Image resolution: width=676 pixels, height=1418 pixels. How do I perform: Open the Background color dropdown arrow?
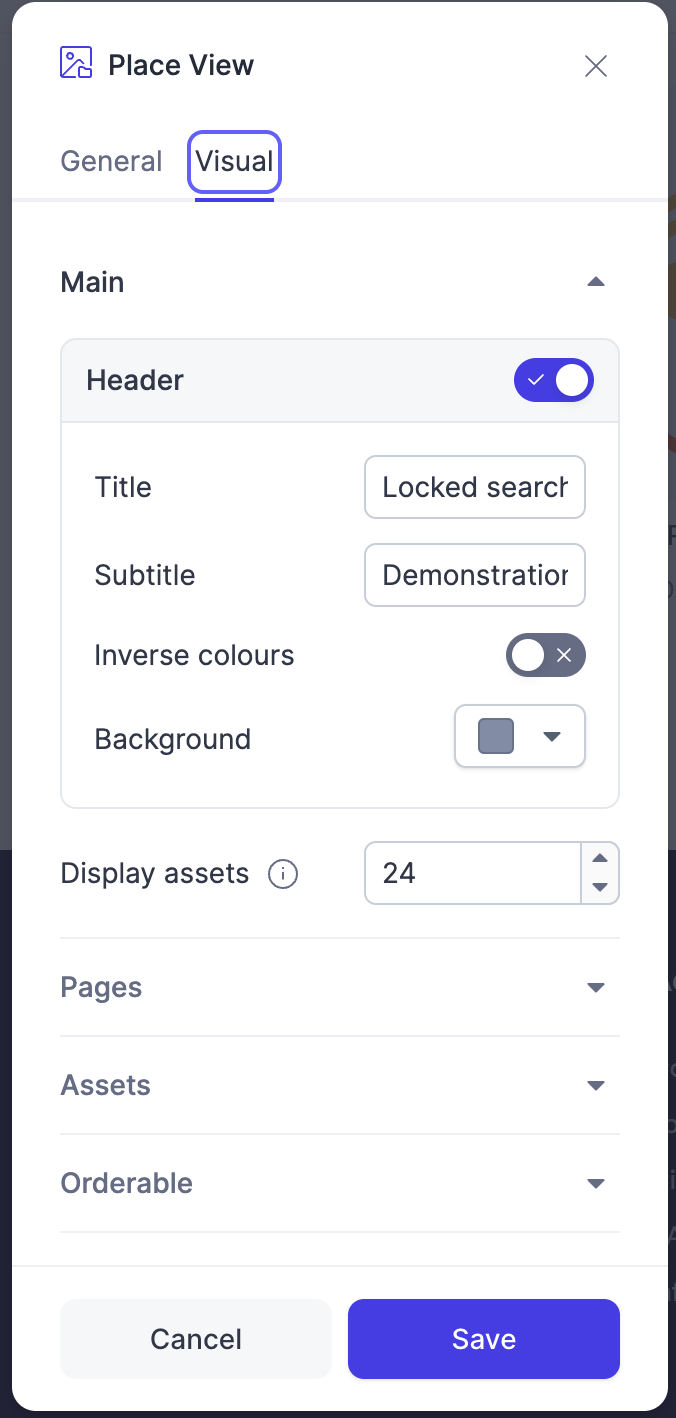(x=551, y=737)
